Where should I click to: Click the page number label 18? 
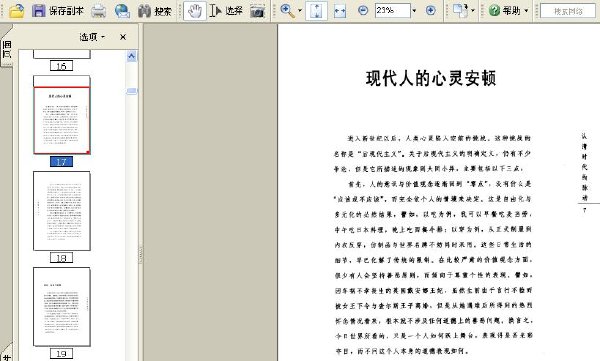[61, 258]
